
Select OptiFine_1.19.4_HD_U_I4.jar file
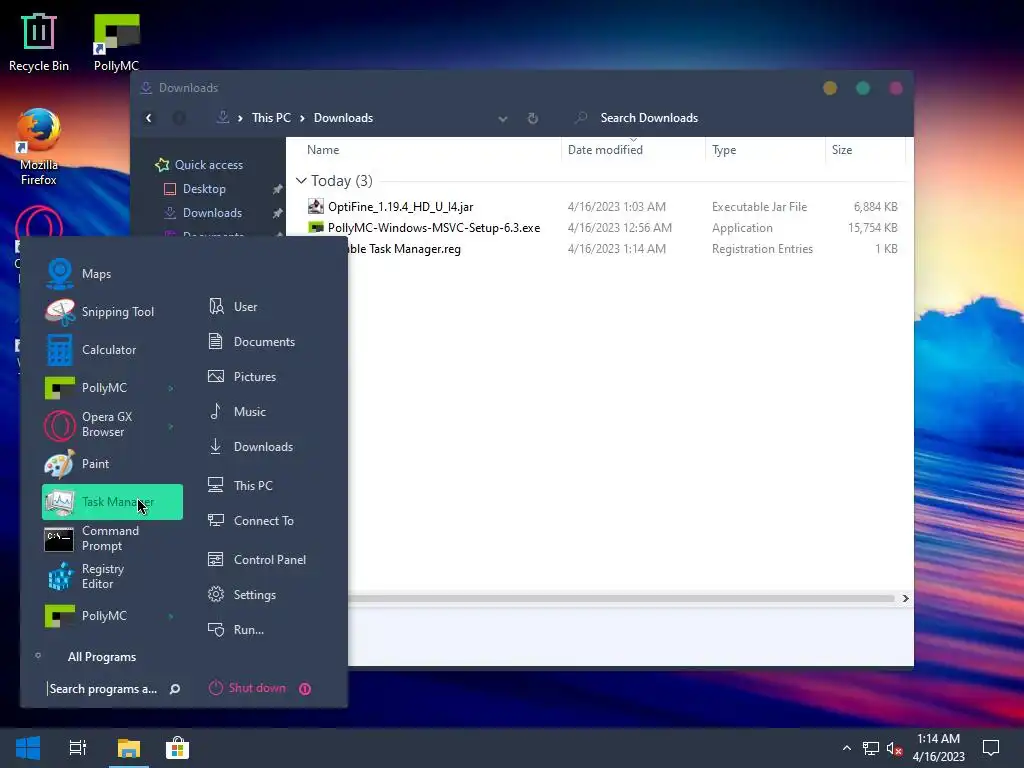pyautogui.click(x=400, y=207)
